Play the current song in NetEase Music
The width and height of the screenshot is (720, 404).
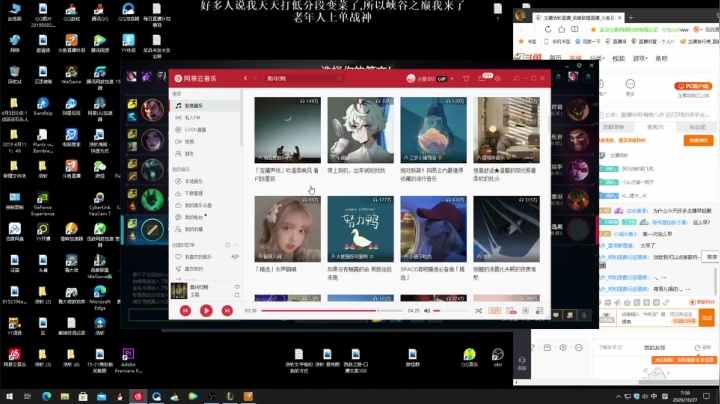pos(206,311)
